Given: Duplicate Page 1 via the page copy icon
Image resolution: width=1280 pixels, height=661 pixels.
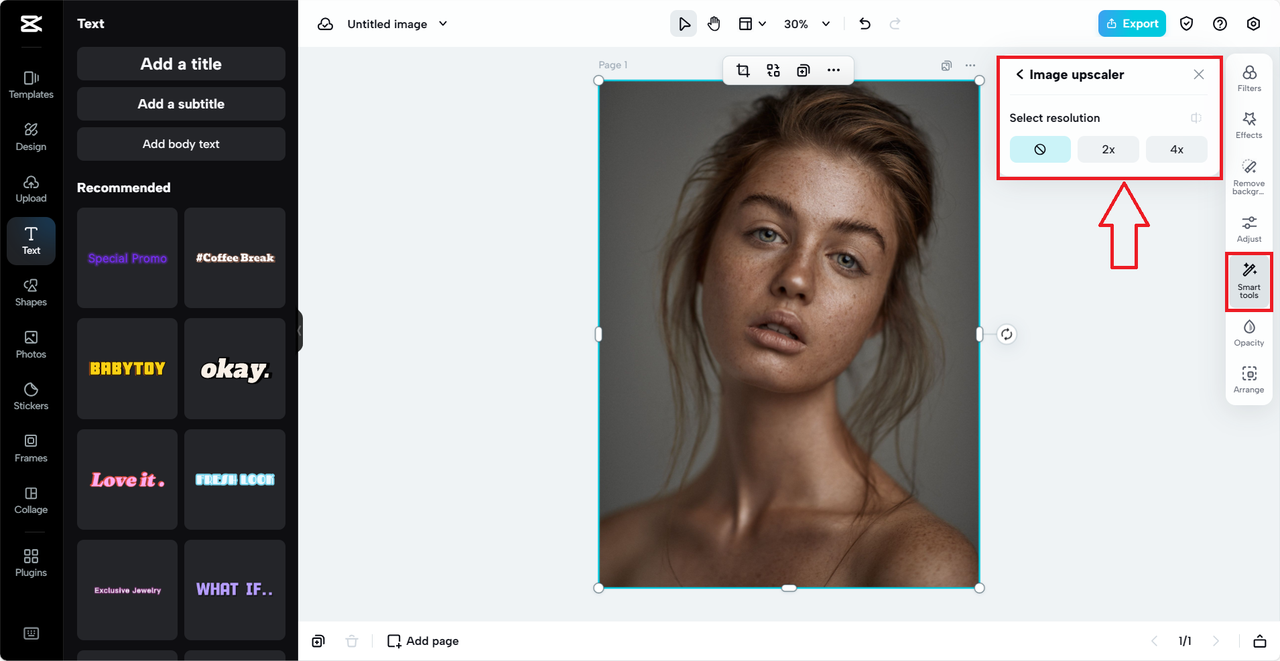Looking at the screenshot, I should pyautogui.click(x=946, y=66).
